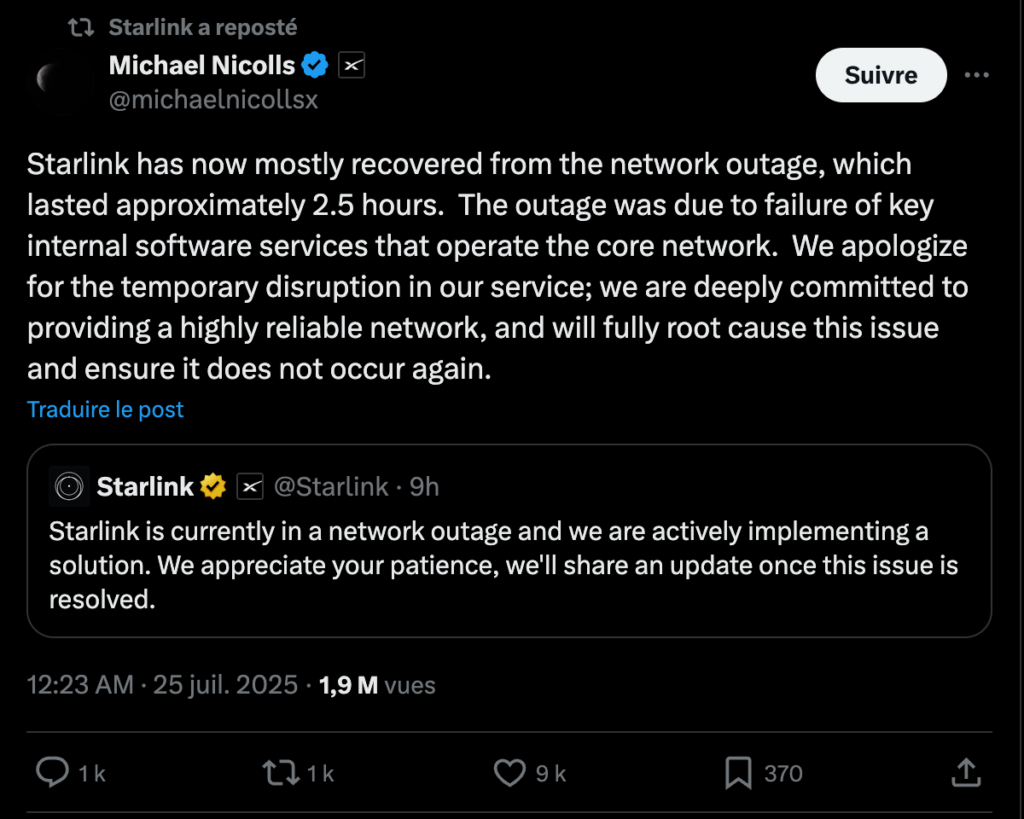This screenshot has width=1024, height=819.
Task: Open Michael Nicolls profile name
Action: pyautogui.click(x=202, y=66)
